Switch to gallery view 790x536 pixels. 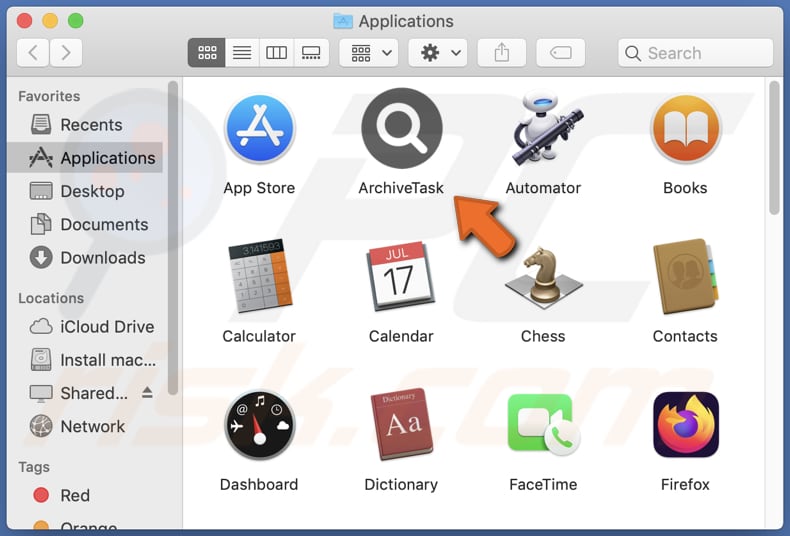[311, 52]
